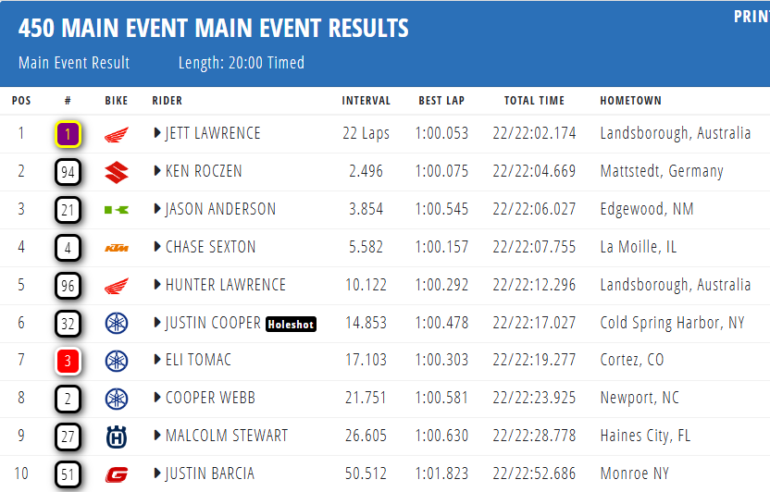770x492 pixels.
Task: Click GasGas logo in Justin Barcia row
Action: pyautogui.click(x=117, y=474)
